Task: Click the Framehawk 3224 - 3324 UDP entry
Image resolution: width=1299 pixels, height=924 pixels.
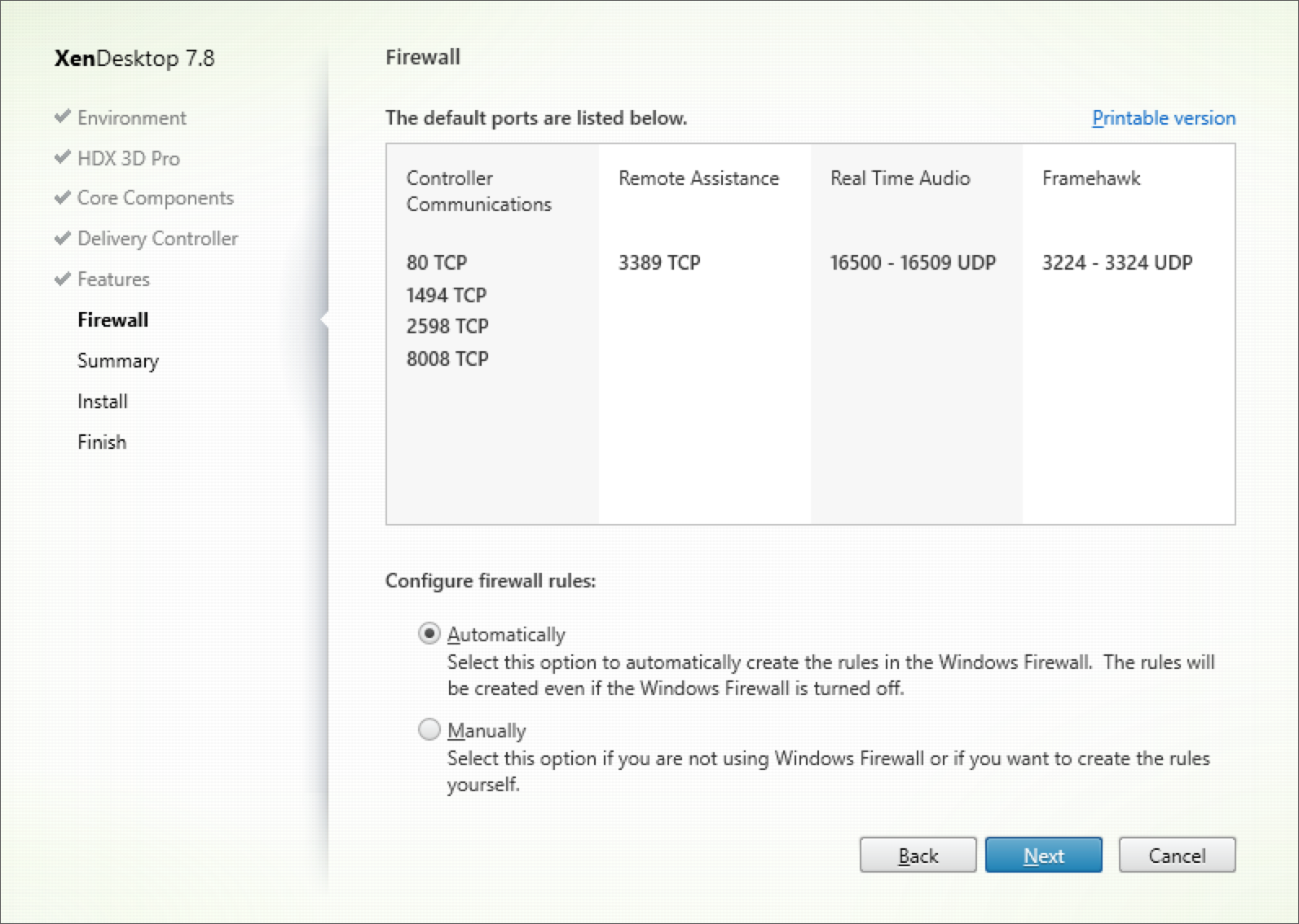Action: (1117, 263)
